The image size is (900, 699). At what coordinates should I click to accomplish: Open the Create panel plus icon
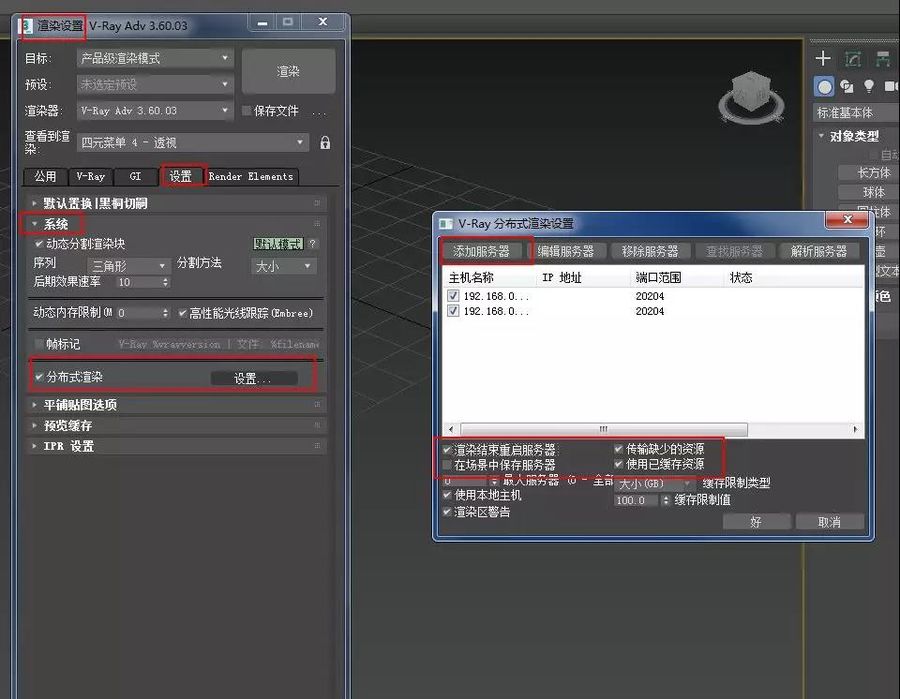coord(823,58)
